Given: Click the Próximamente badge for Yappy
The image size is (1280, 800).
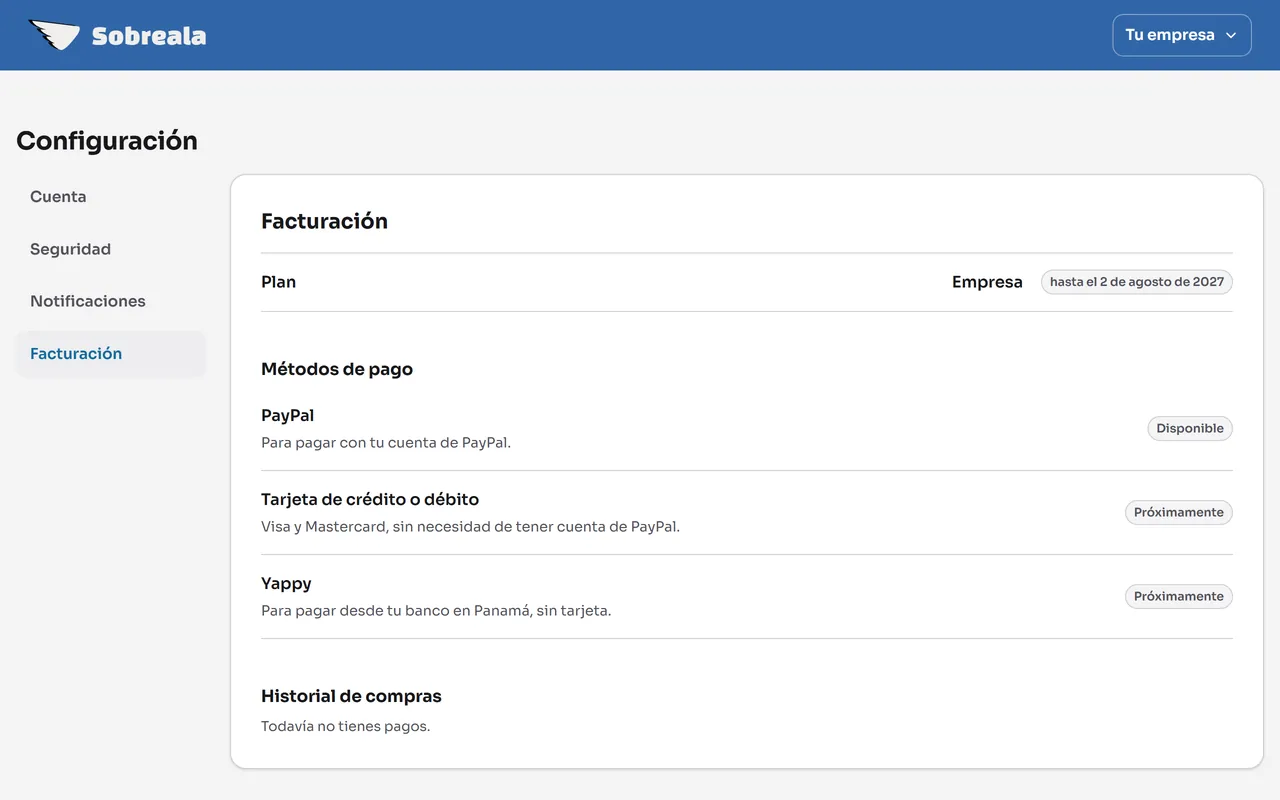Looking at the screenshot, I should click(1179, 596).
